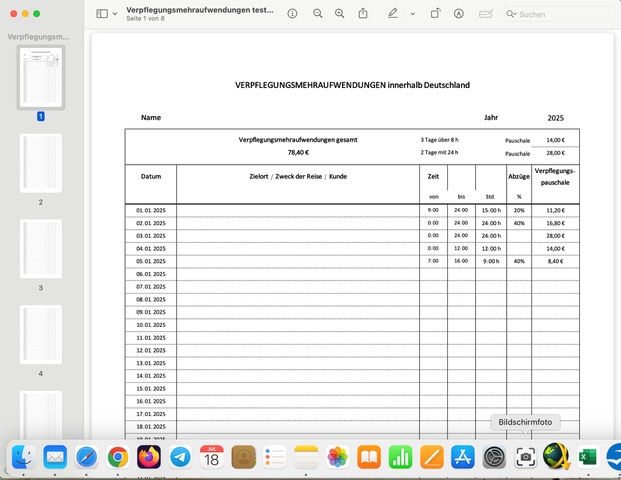Select page 3 thumbnail
The width and height of the screenshot is (621, 480).
(41, 249)
